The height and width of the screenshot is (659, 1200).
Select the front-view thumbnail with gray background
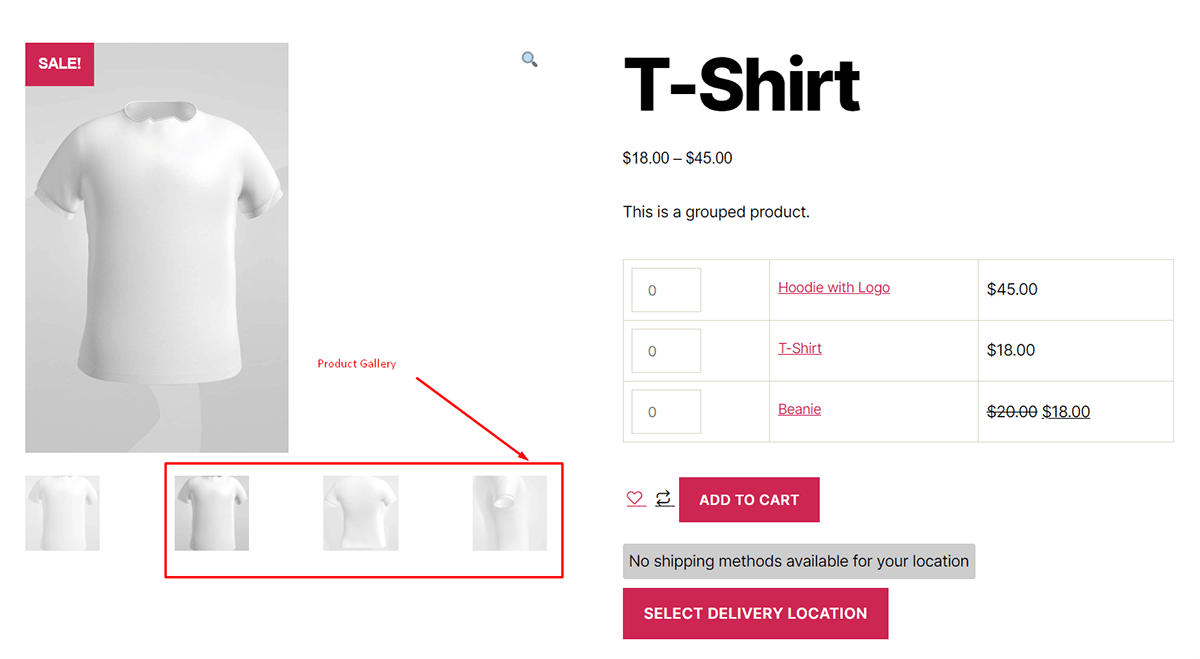(212, 513)
